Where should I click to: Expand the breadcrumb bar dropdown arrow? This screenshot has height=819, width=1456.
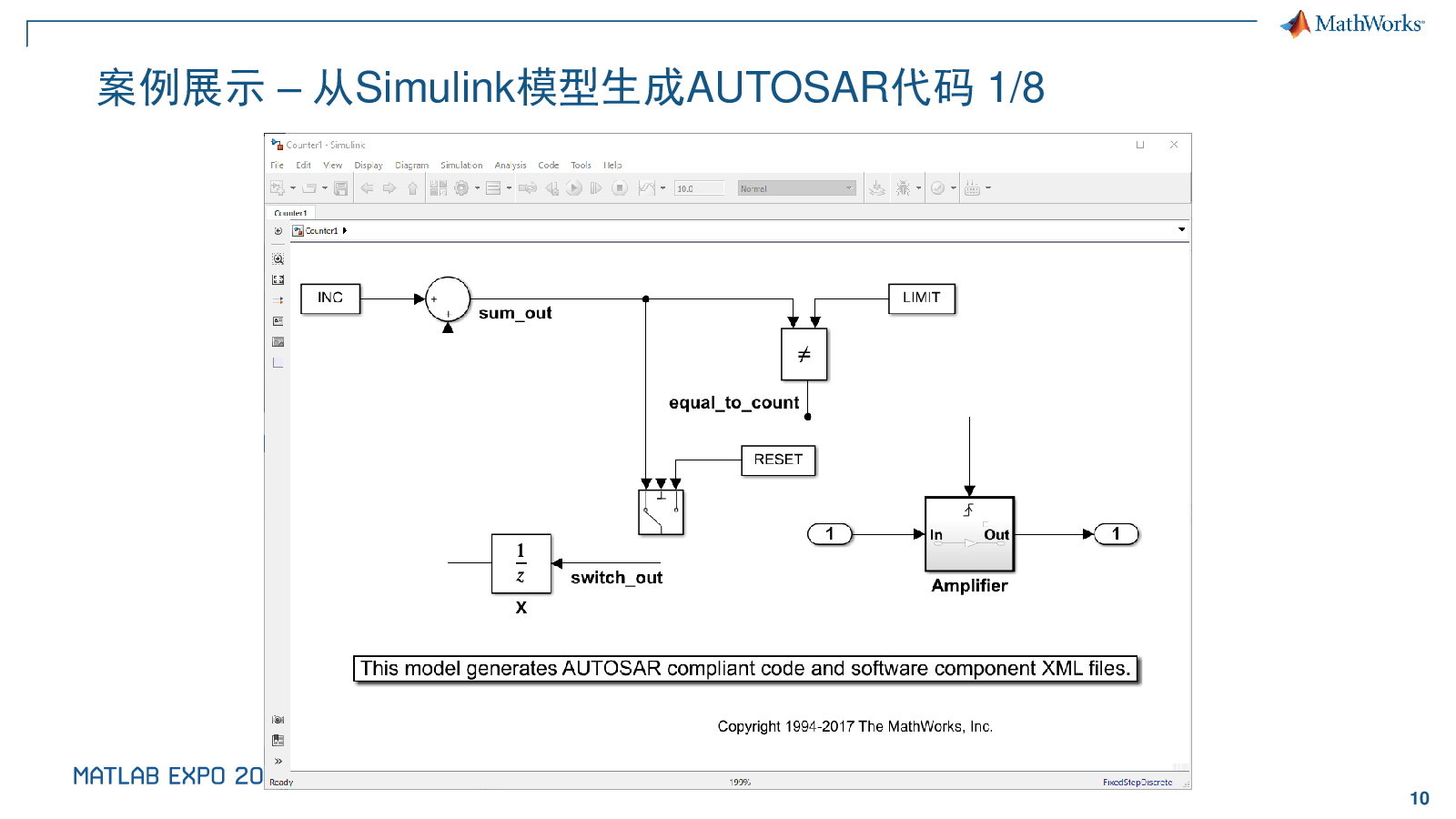coord(1181,229)
